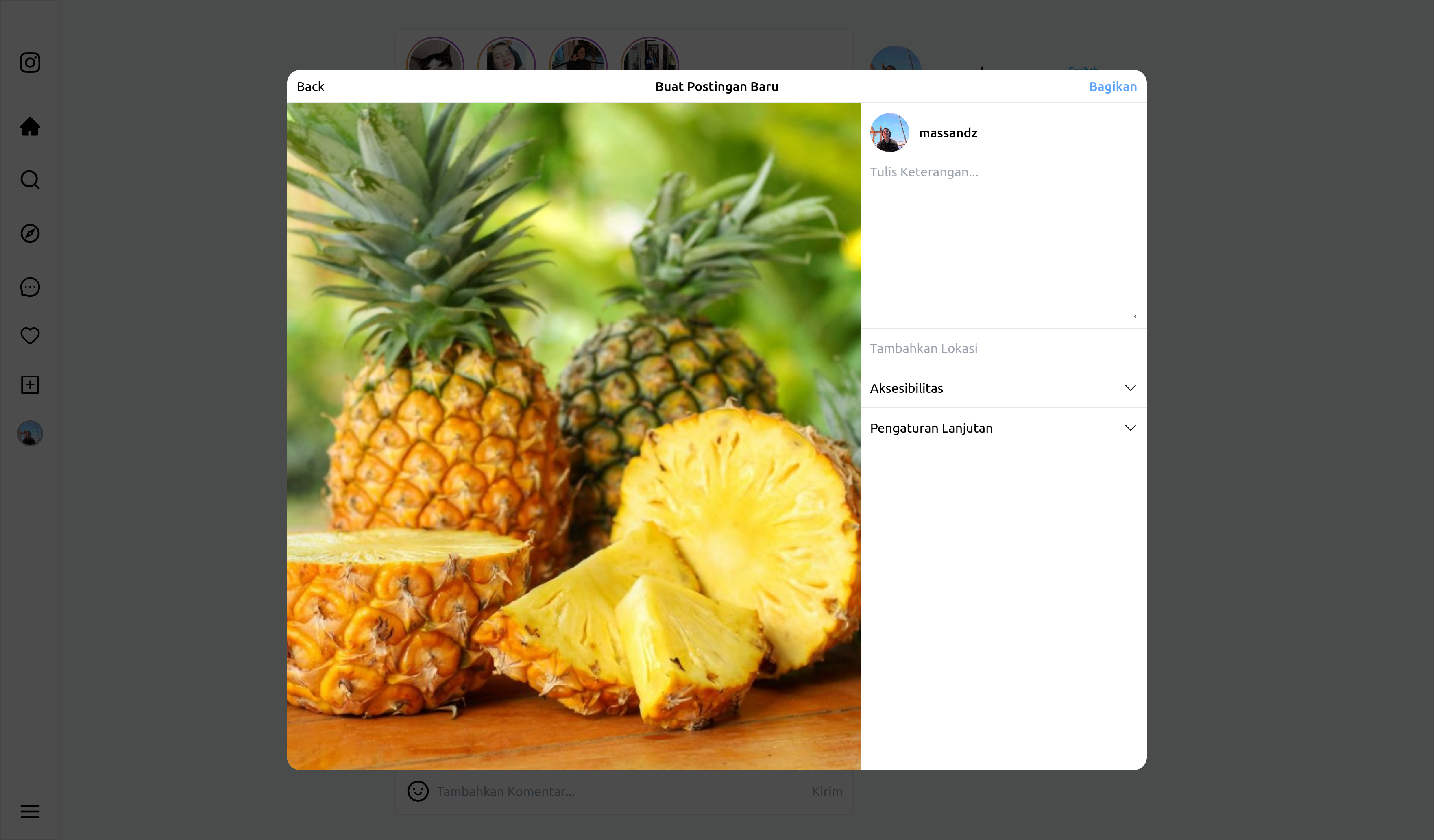Click the pineapple image preview
The height and width of the screenshot is (840, 1434).
[573, 436]
